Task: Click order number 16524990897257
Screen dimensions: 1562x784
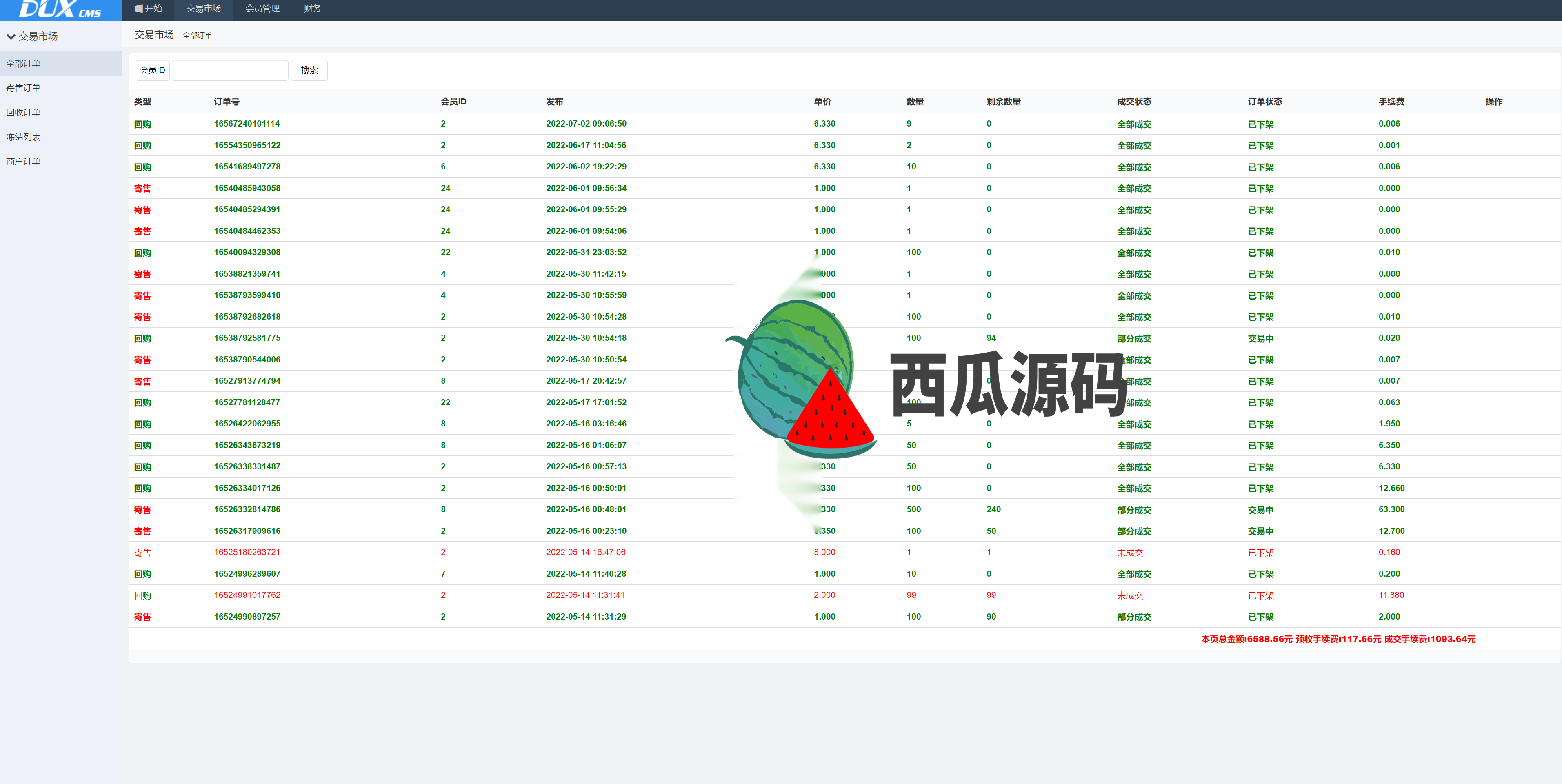Action: click(247, 617)
